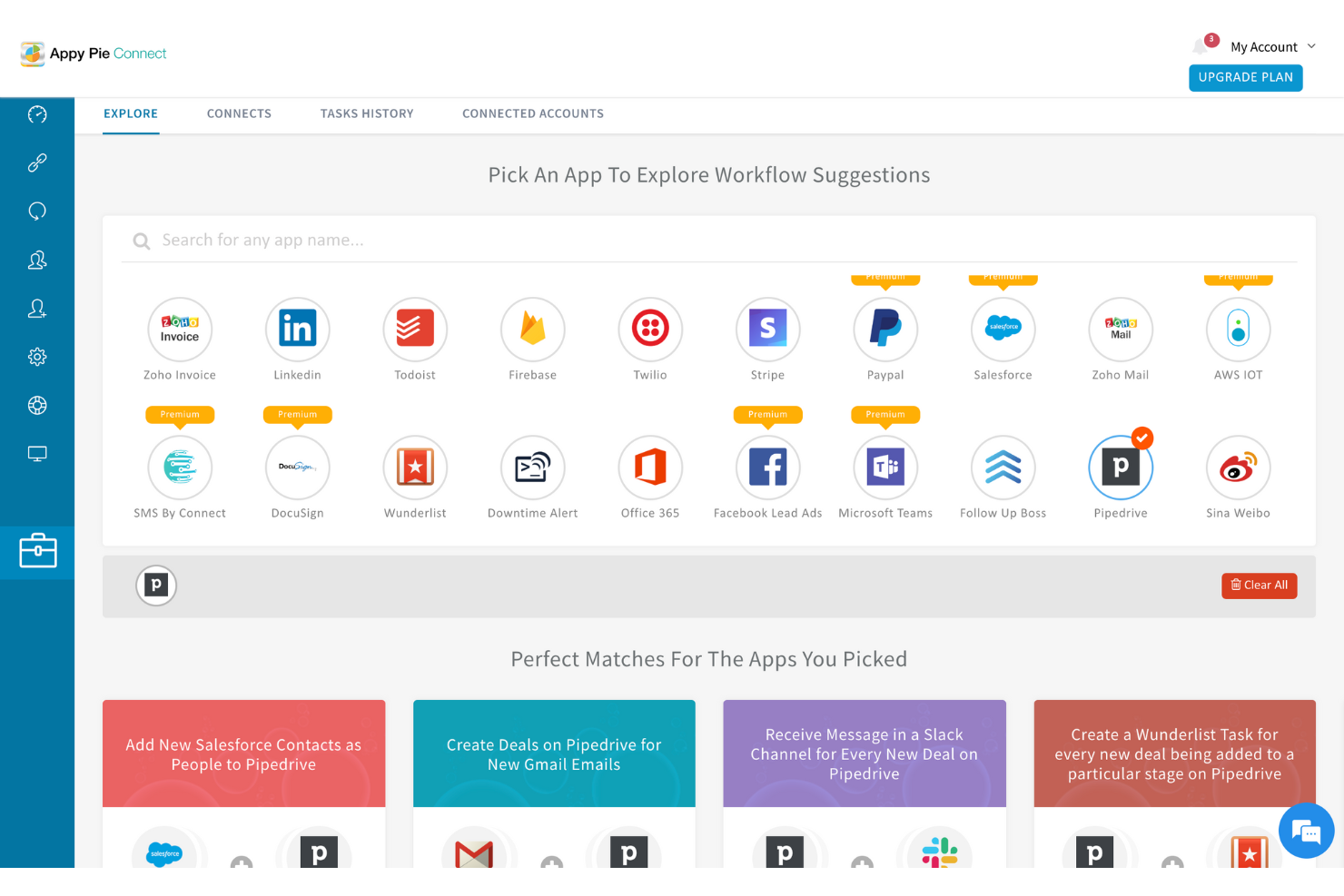Pick the Zoho Mail app
This screenshot has height=896, width=1344.
[1121, 330]
